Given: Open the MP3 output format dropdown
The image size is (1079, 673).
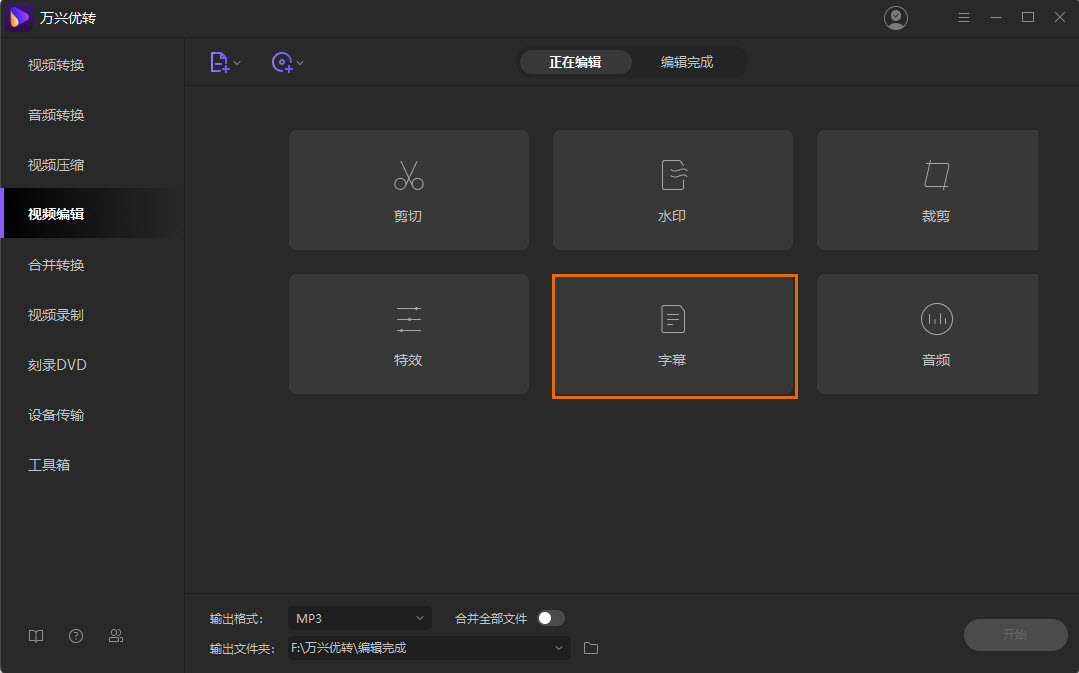Looking at the screenshot, I should 360,618.
